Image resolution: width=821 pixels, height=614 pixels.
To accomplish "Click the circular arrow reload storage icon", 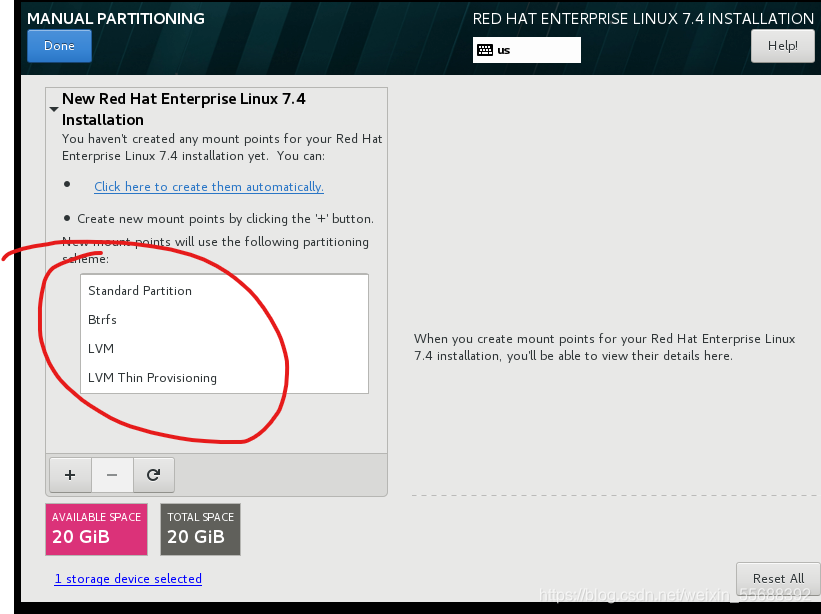I will coord(153,475).
